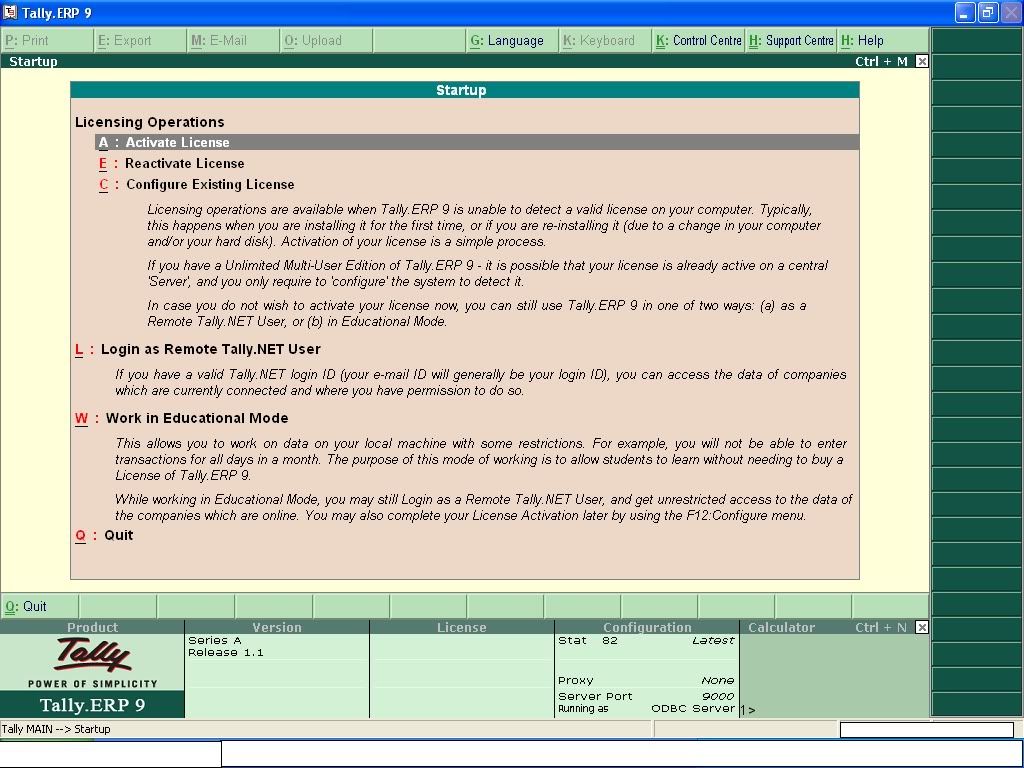Click 'Tally MAIN --> Startup' status path
This screenshot has width=1024, height=768.
tap(56, 729)
